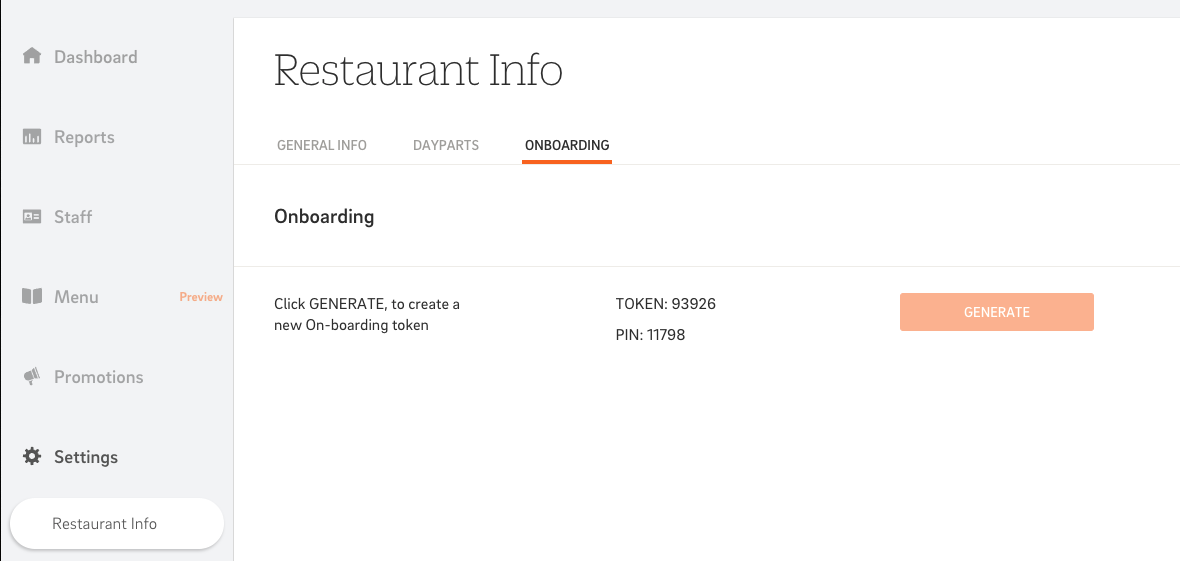The height and width of the screenshot is (561, 1180).
Task: Select the Settings sidebar item
Action: 86,457
